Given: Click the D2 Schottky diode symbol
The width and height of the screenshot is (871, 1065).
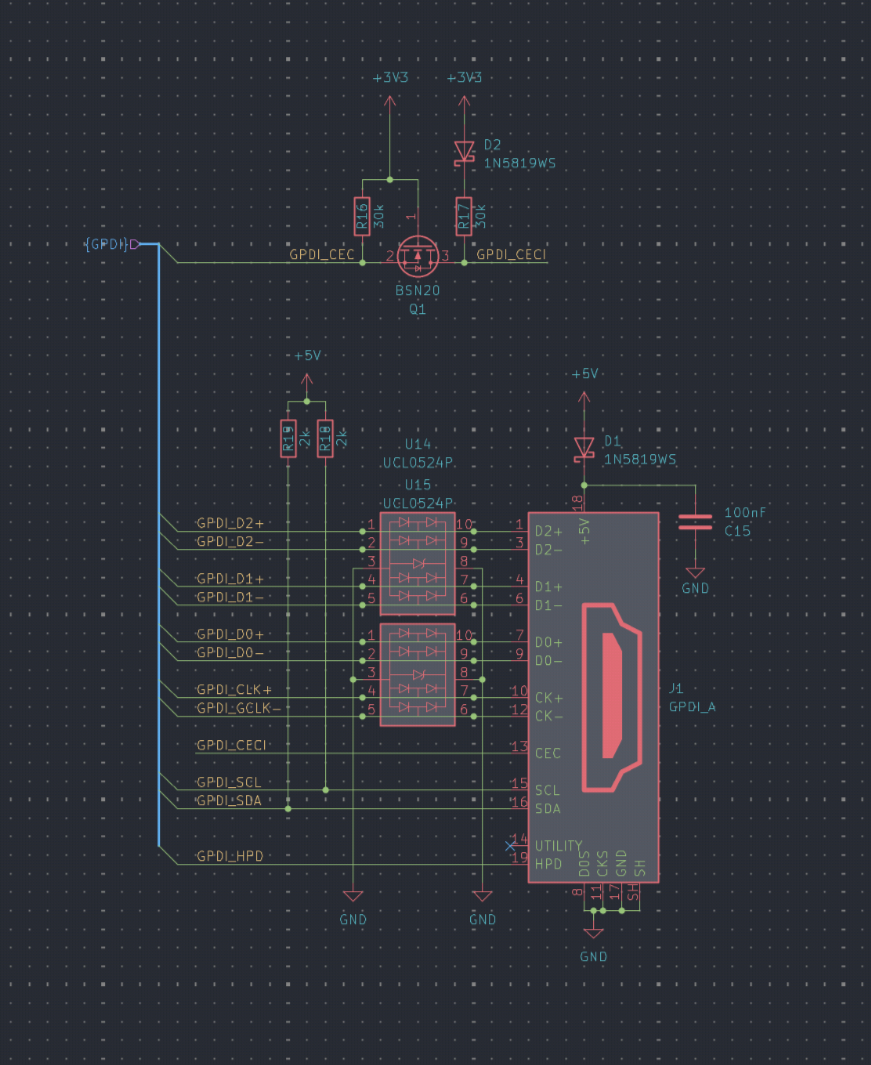Looking at the screenshot, I should (x=463, y=150).
